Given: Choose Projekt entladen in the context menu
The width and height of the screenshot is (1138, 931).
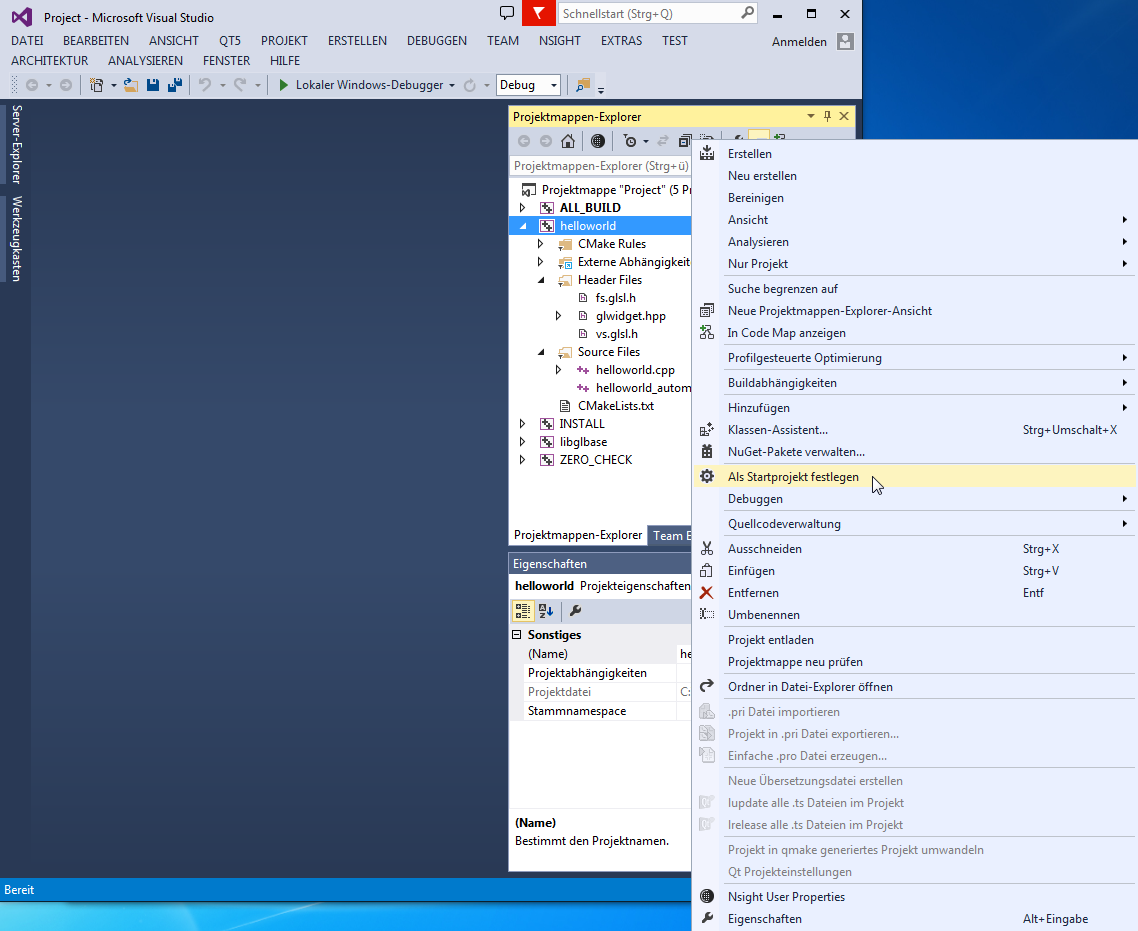Looking at the screenshot, I should 914,639.
